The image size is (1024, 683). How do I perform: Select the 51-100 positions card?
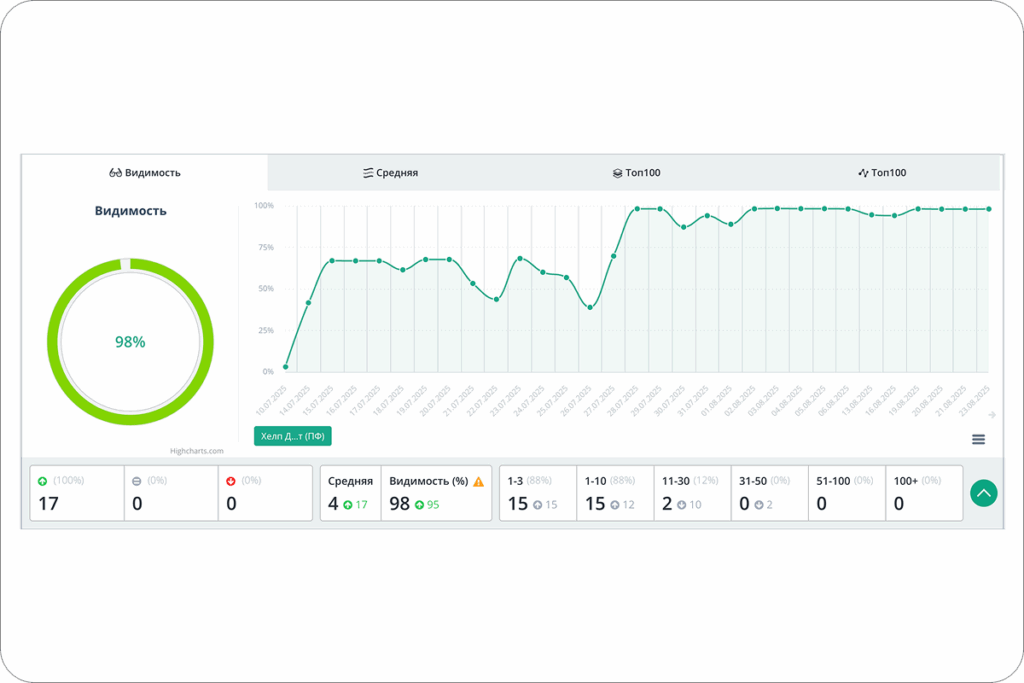coord(847,493)
